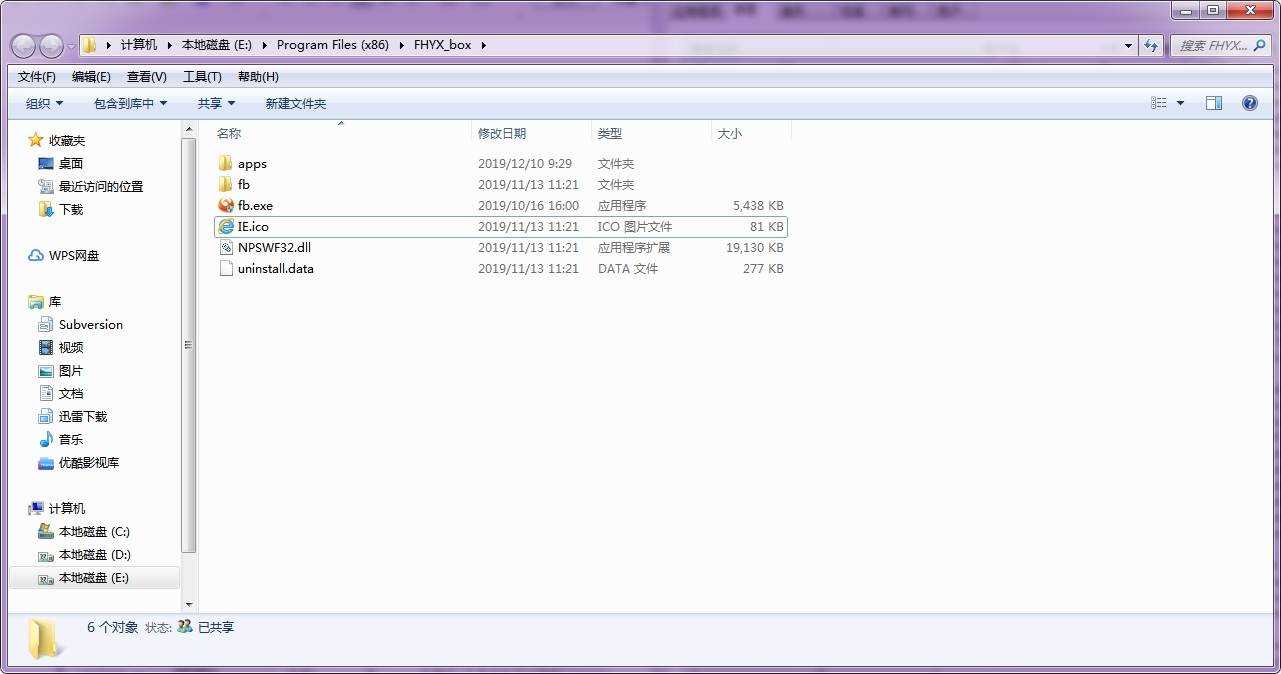The width and height of the screenshot is (1281, 674).
Task: Open the 工具(T) menu
Action: [202, 77]
